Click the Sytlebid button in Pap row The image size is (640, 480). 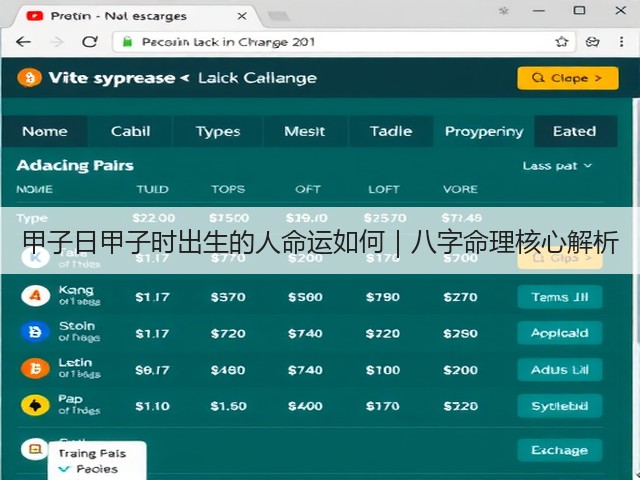click(x=560, y=406)
